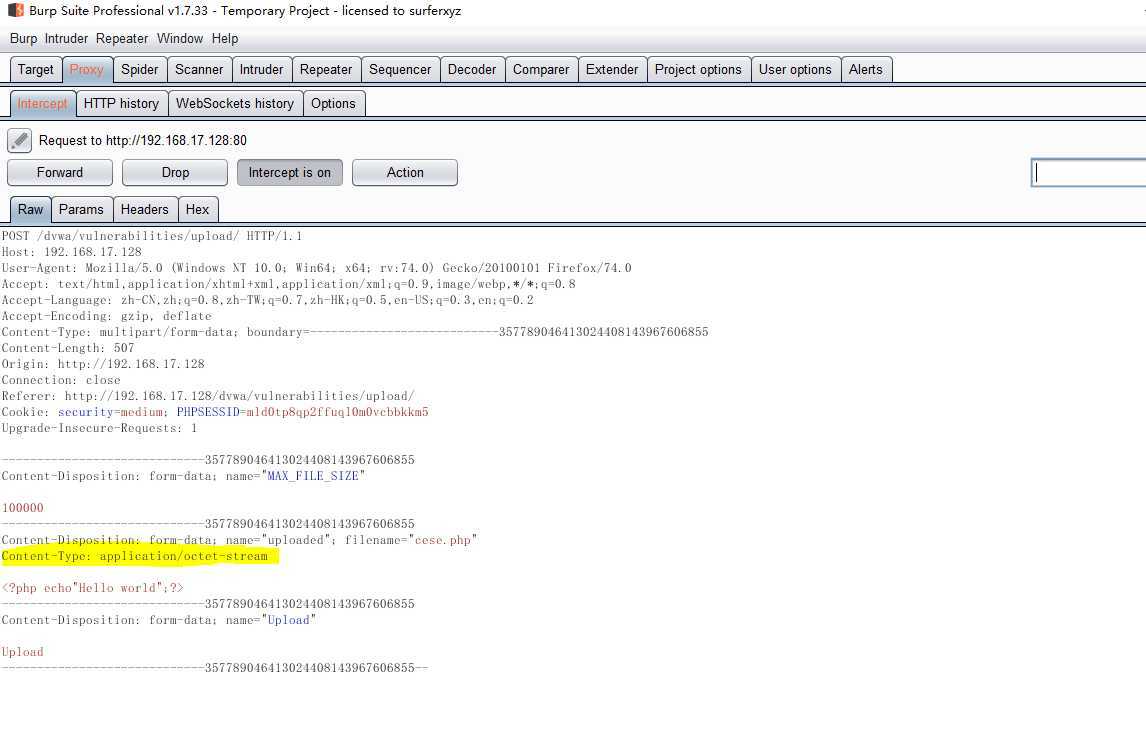The width and height of the screenshot is (1146, 740).
Task: Click the Upgrade-Insecure-Requests line
Action: [99, 428]
